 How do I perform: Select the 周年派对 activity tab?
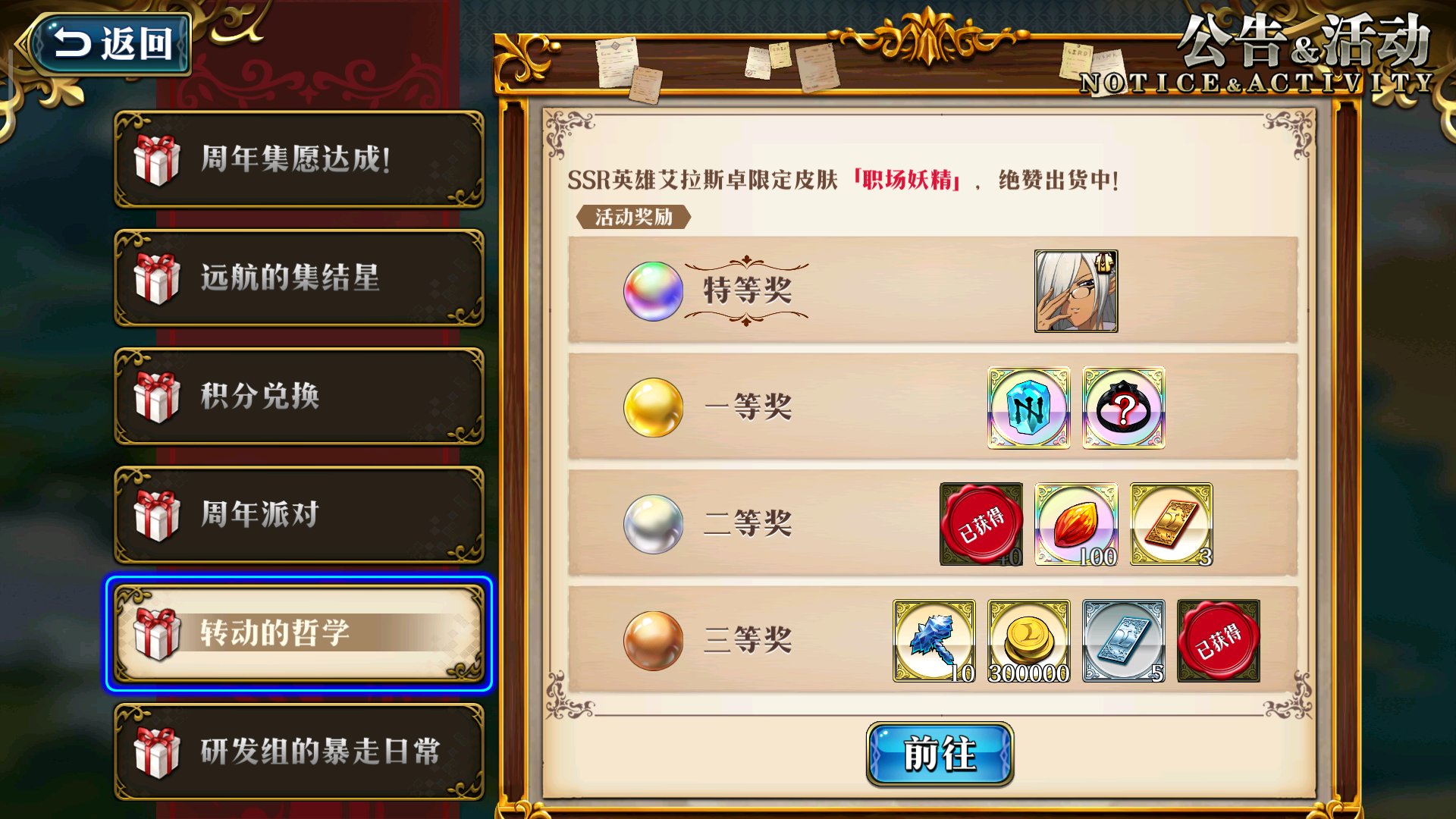pyautogui.click(x=299, y=514)
